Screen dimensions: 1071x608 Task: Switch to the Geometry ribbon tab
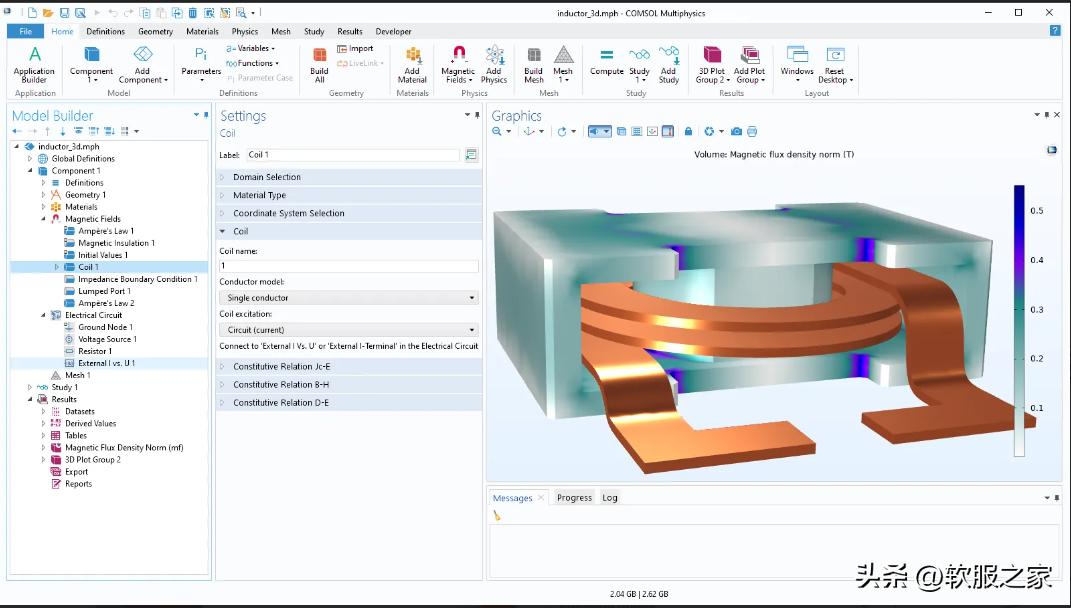155,31
